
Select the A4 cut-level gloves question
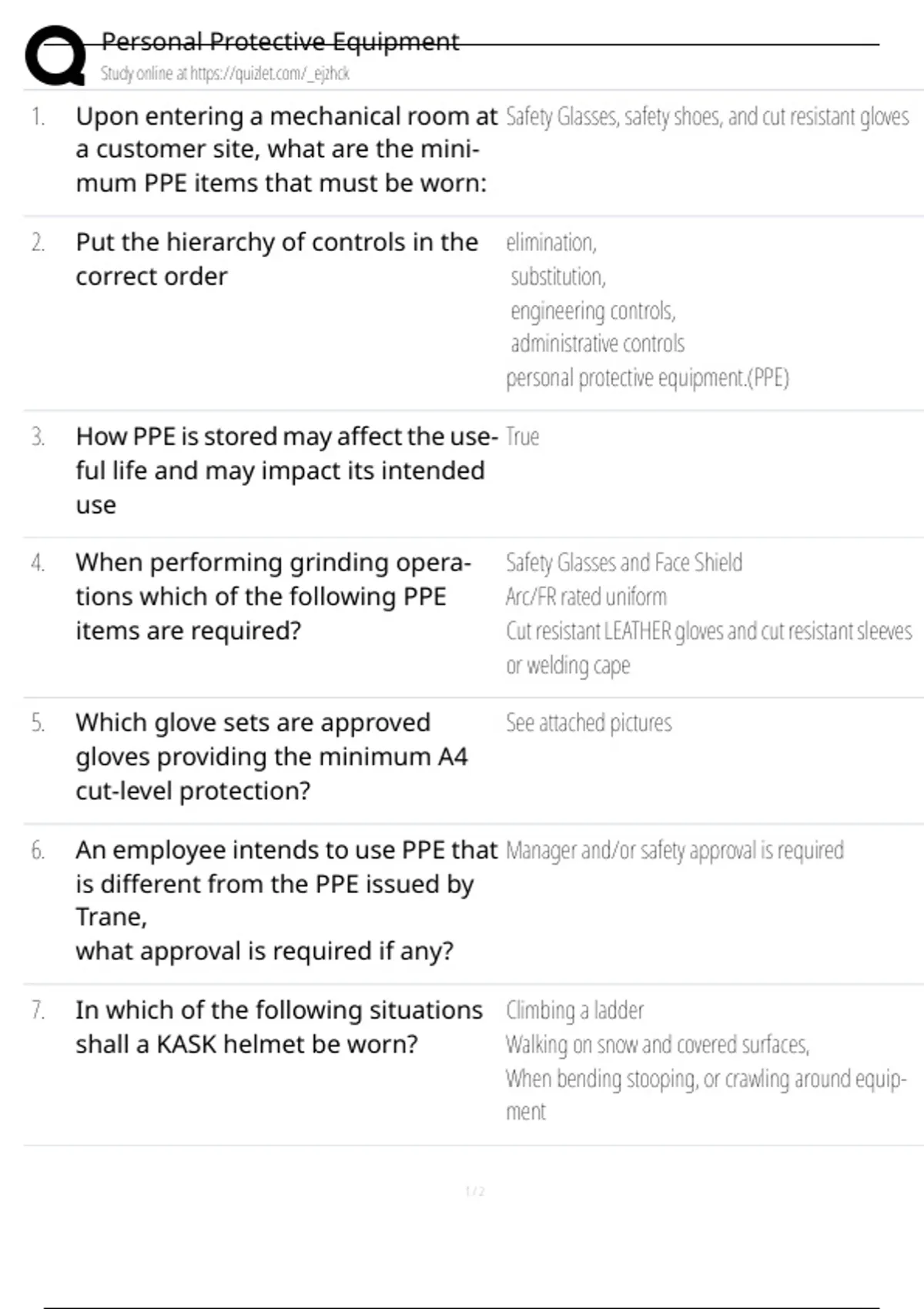[x=271, y=756]
